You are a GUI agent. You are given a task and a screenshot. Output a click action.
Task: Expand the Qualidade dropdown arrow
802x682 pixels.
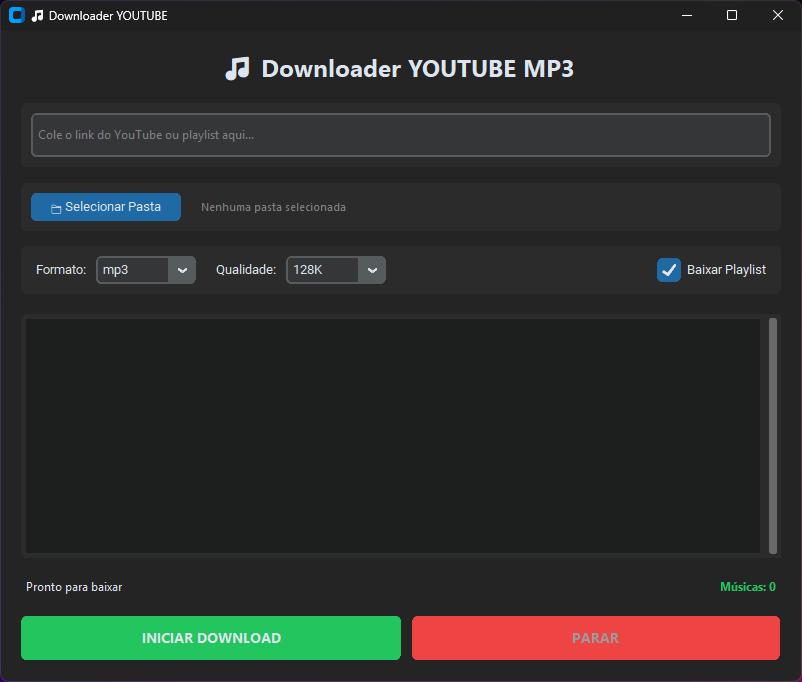pos(372,270)
